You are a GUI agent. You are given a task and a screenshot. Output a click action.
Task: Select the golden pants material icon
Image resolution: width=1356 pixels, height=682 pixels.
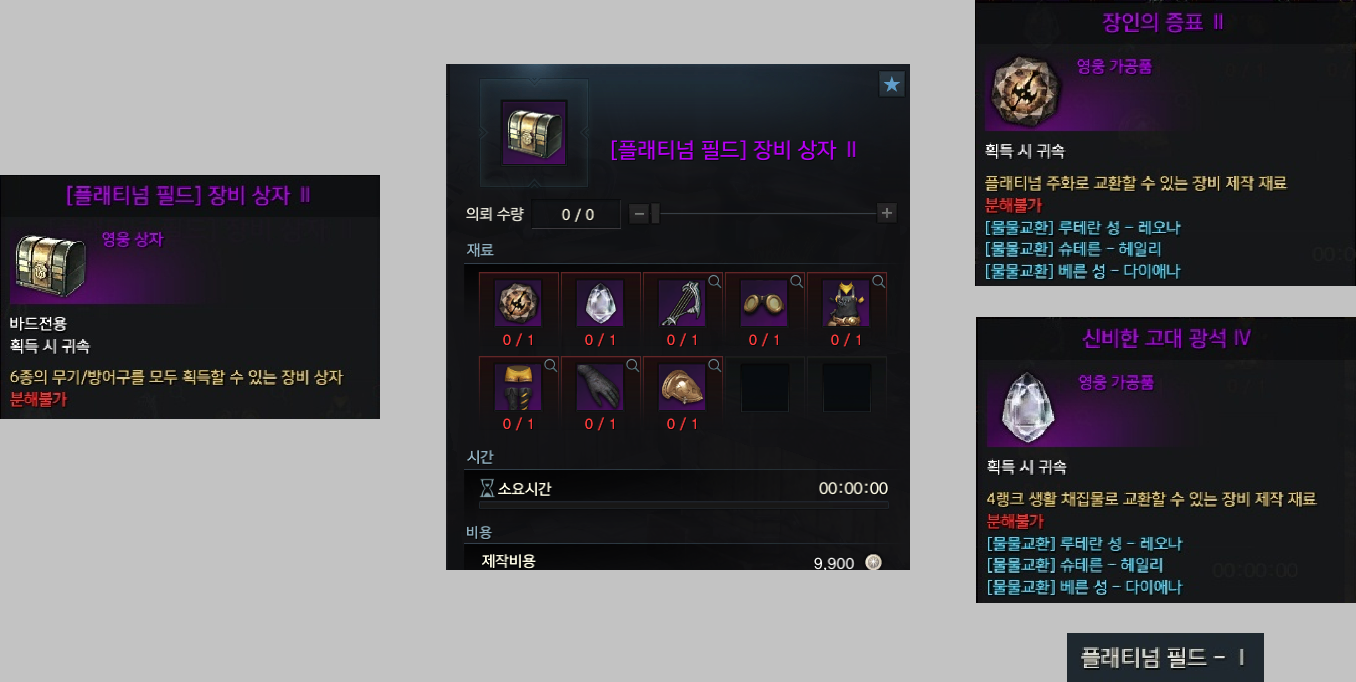pyautogui.click(x=518, y=387)
